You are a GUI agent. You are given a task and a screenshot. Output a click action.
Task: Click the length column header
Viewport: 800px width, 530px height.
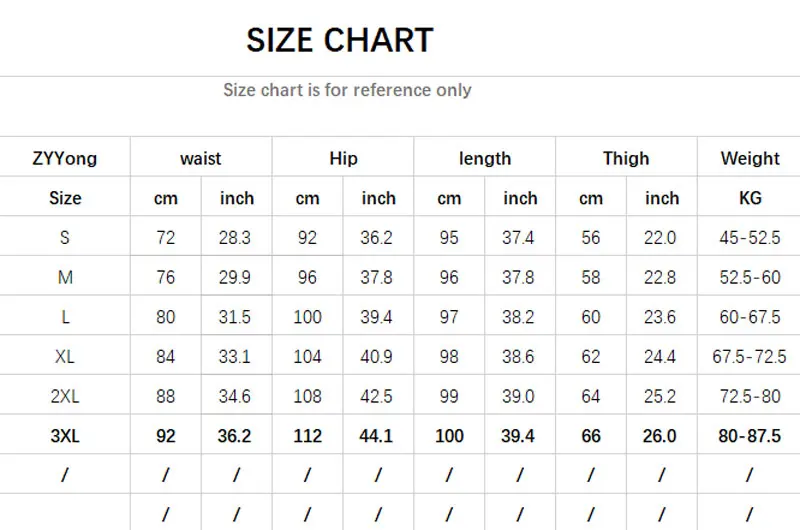(485, 158)
